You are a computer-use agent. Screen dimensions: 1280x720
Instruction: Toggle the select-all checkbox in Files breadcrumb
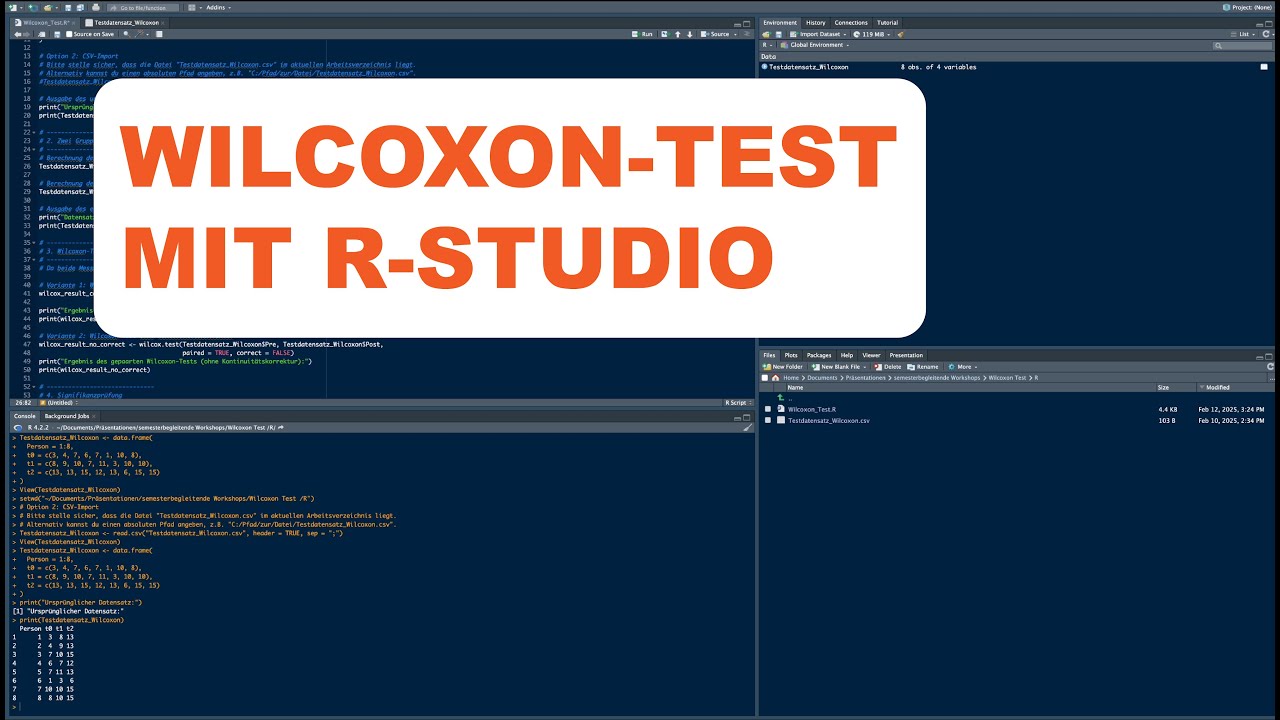pos(765,378)
